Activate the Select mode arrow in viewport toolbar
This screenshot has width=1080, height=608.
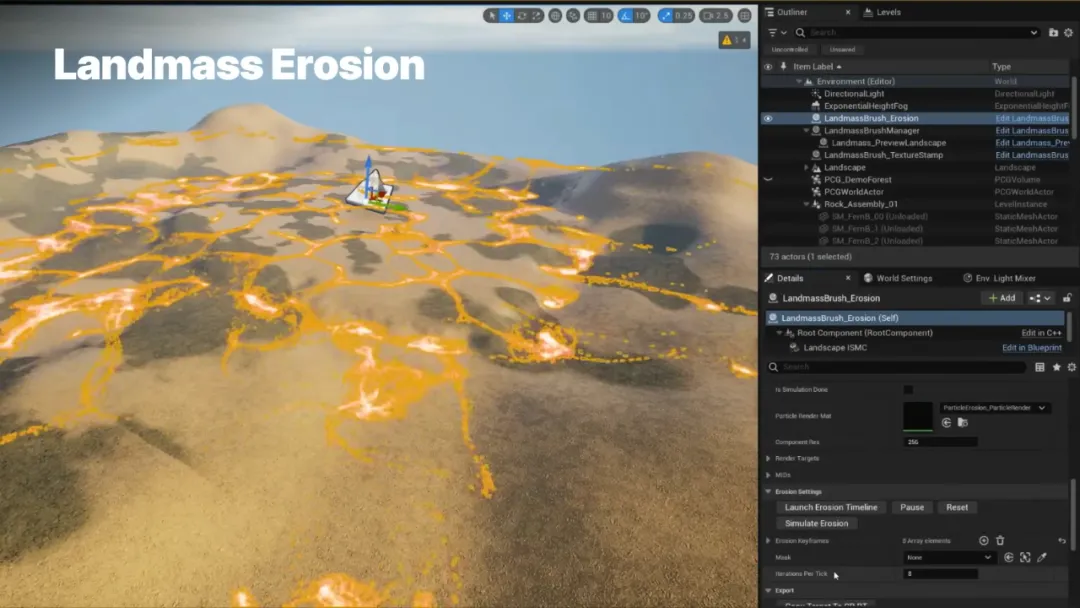(x=492, y=15)
